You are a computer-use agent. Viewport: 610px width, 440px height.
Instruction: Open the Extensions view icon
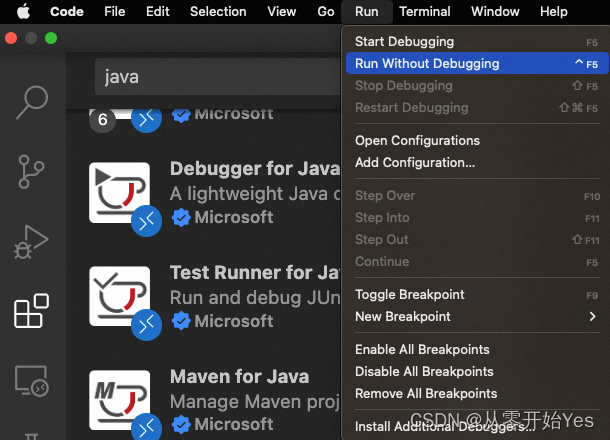point(32,311)
